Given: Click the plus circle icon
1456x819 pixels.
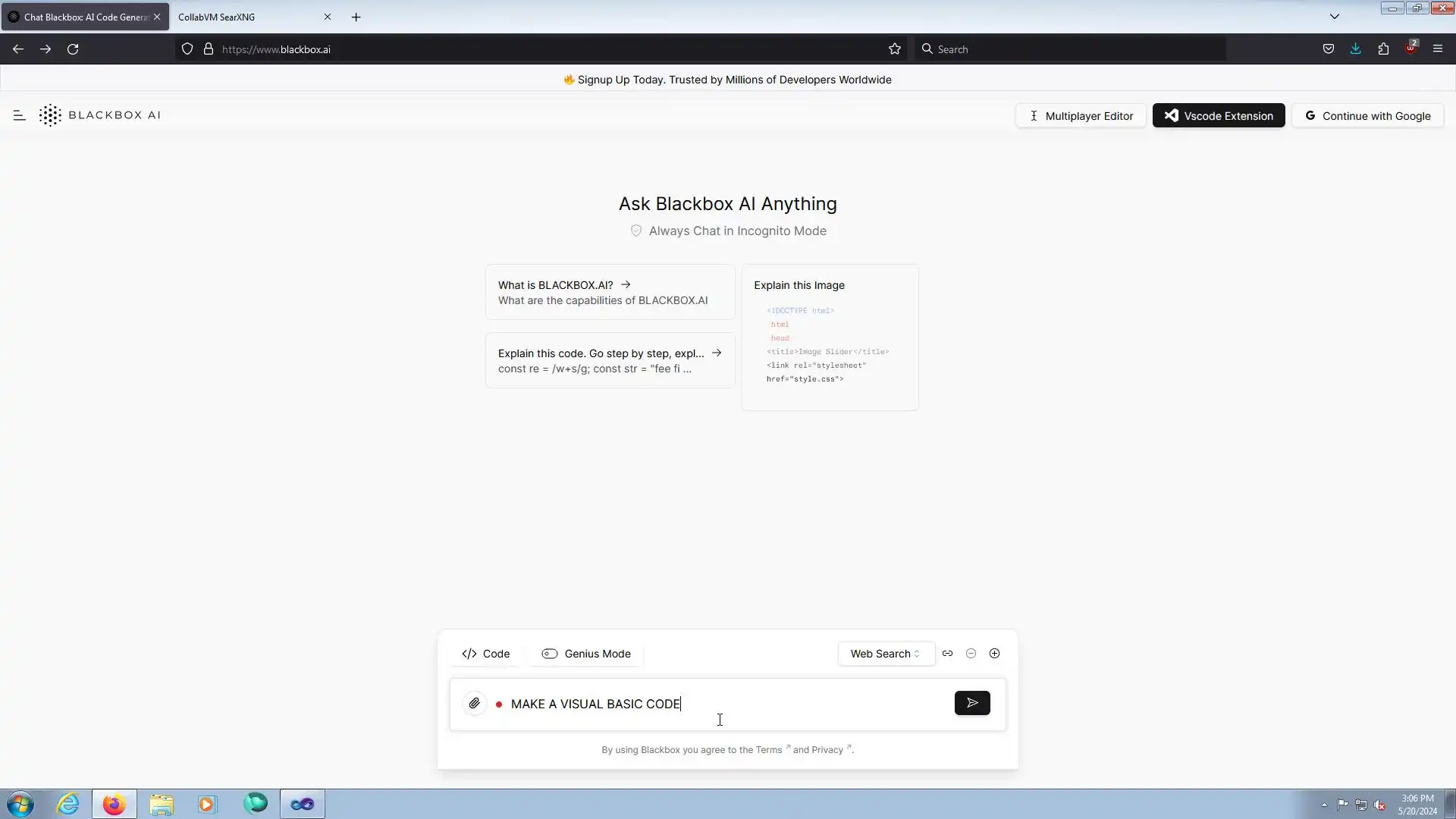Looking at the screenshot, I should (x=994, y=653).
